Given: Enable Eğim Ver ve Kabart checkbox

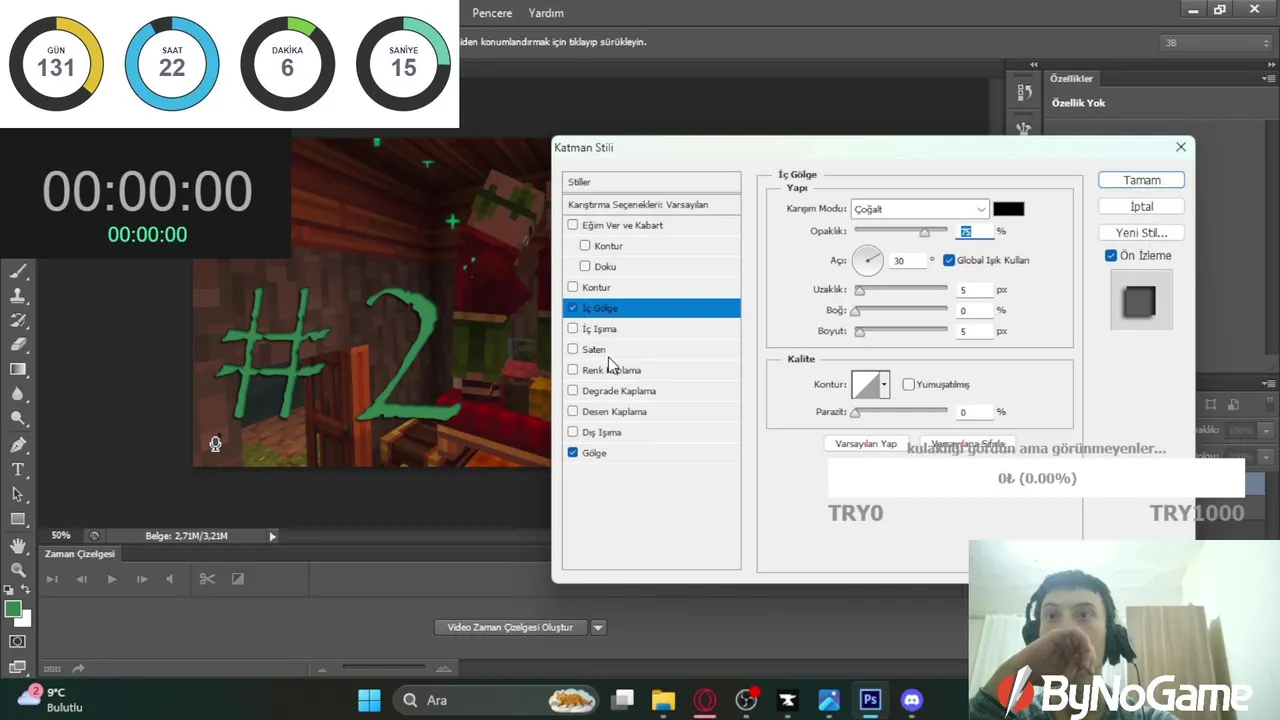Looking at the screenshot, I should [x=573, y=226].
